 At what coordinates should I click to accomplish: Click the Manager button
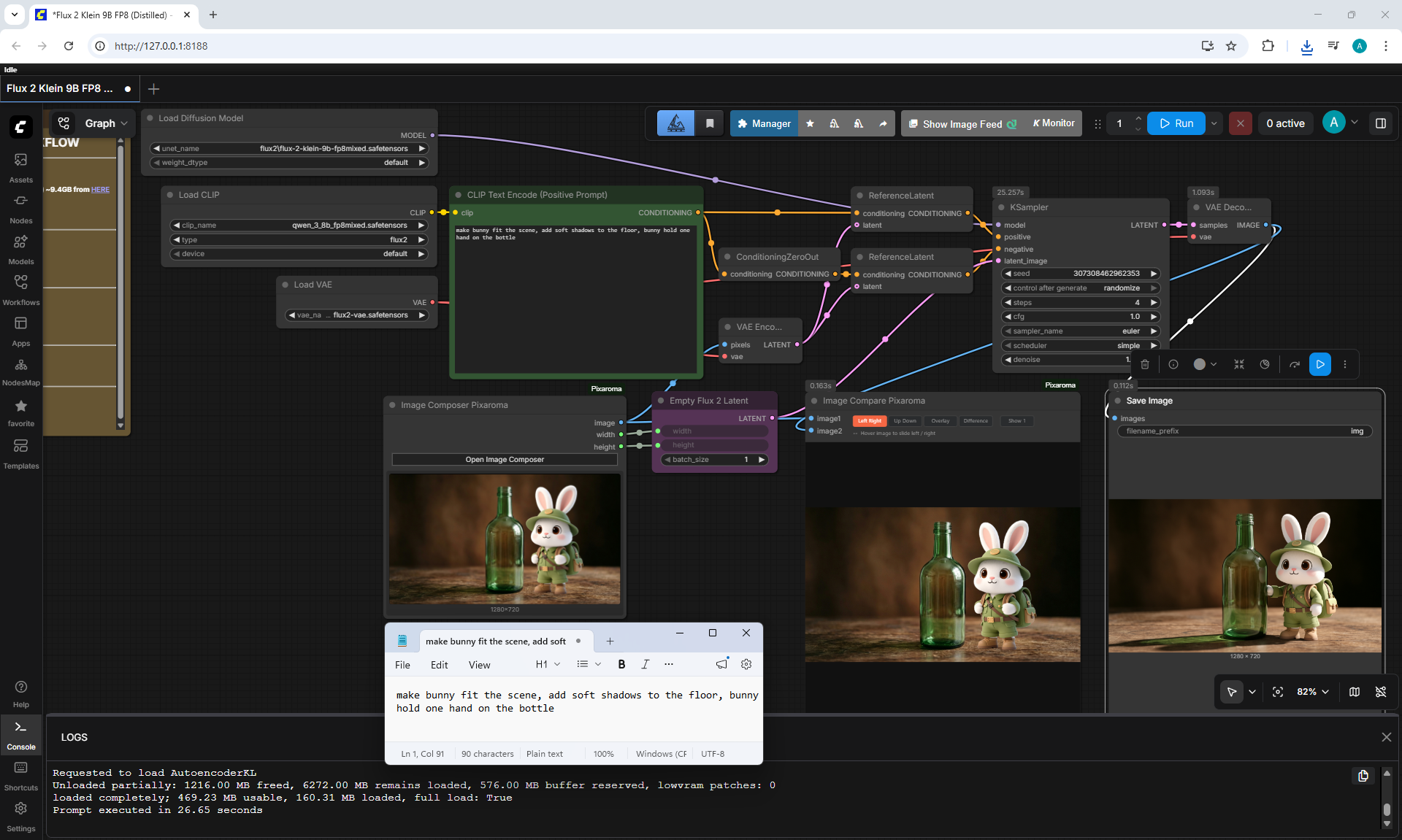[764, 123]
